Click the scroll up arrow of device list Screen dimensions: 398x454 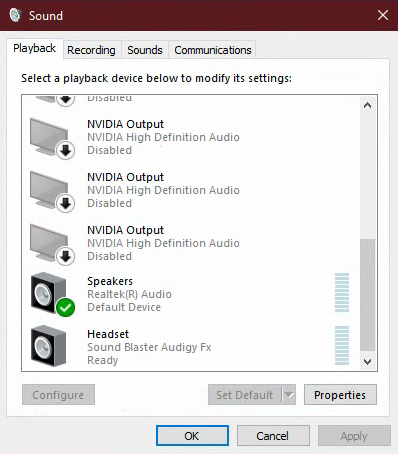coord(367,106)
